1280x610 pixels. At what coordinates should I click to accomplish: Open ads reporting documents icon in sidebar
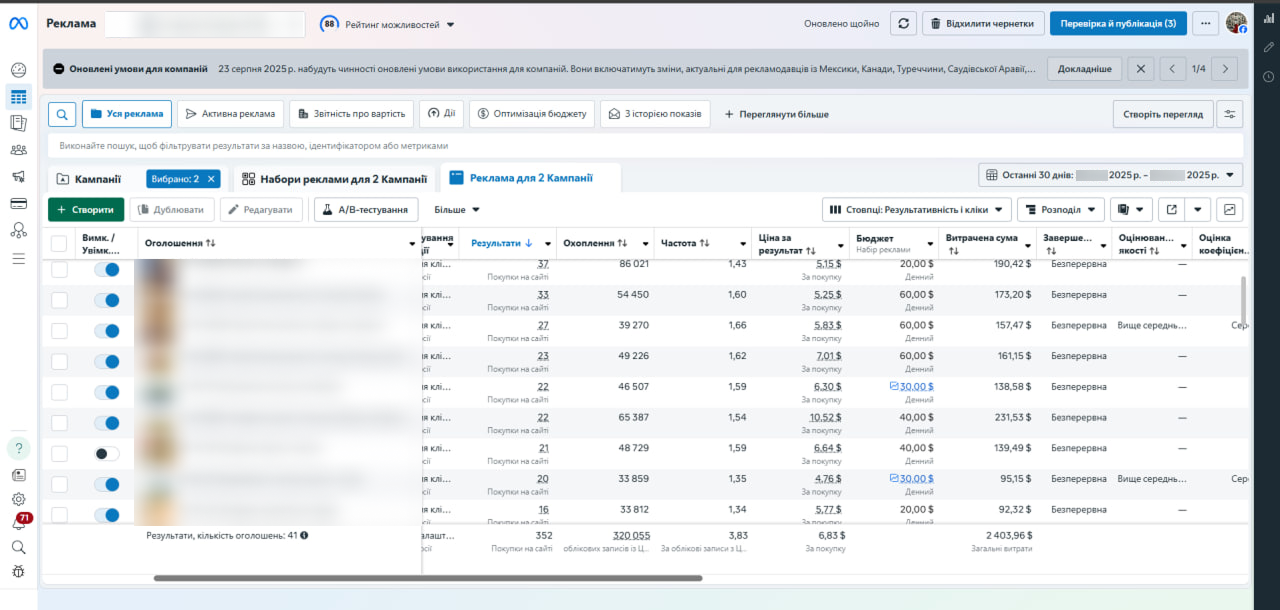(18, 123)
